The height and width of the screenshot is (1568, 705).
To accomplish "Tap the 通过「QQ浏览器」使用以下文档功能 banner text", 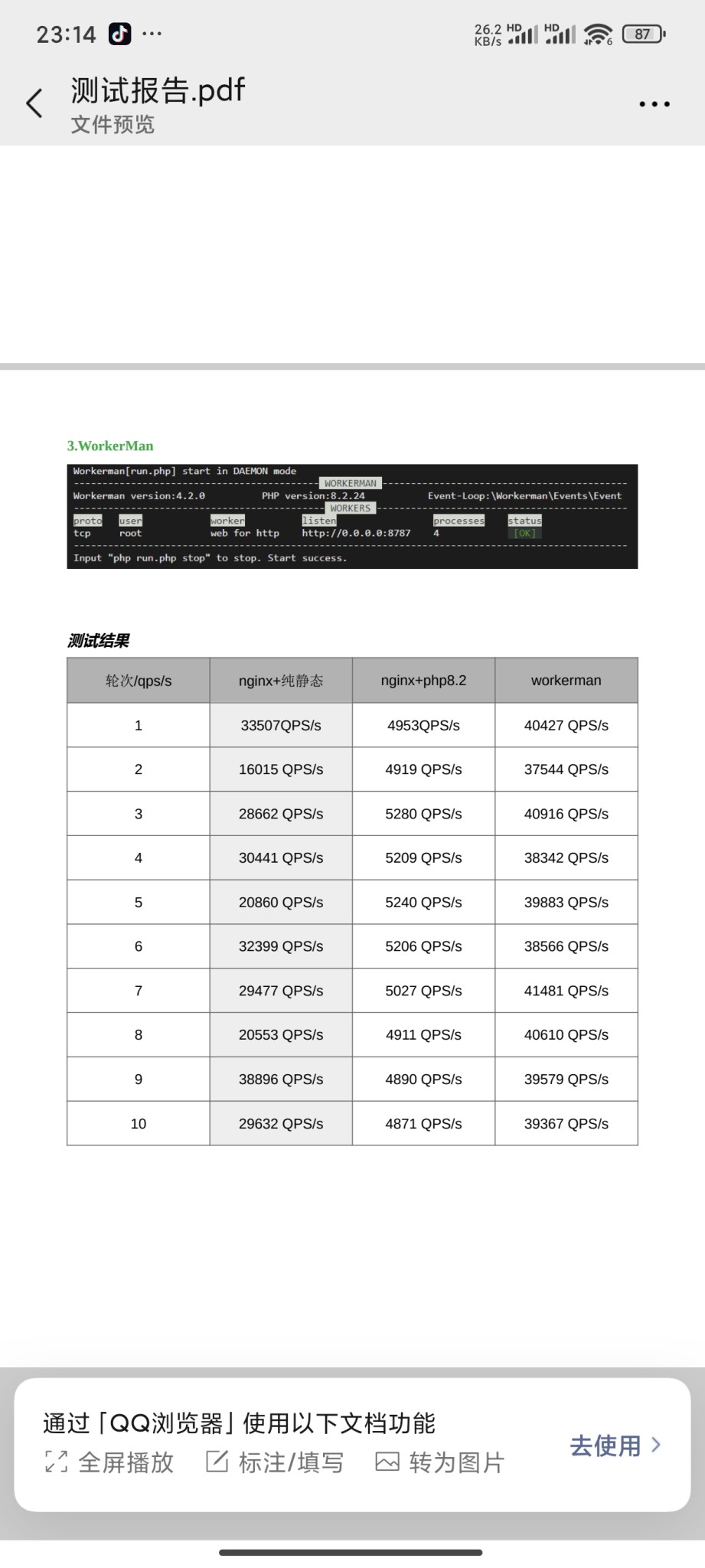I will [x=239, y=1424].
